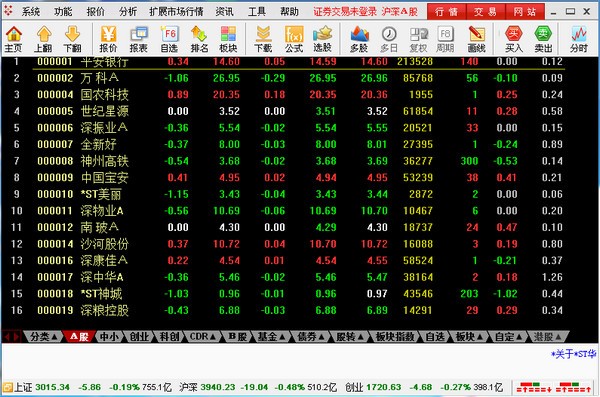
Task: Switch to the 科创 tab
Action: pyautogui.click(x=169, y=337)
